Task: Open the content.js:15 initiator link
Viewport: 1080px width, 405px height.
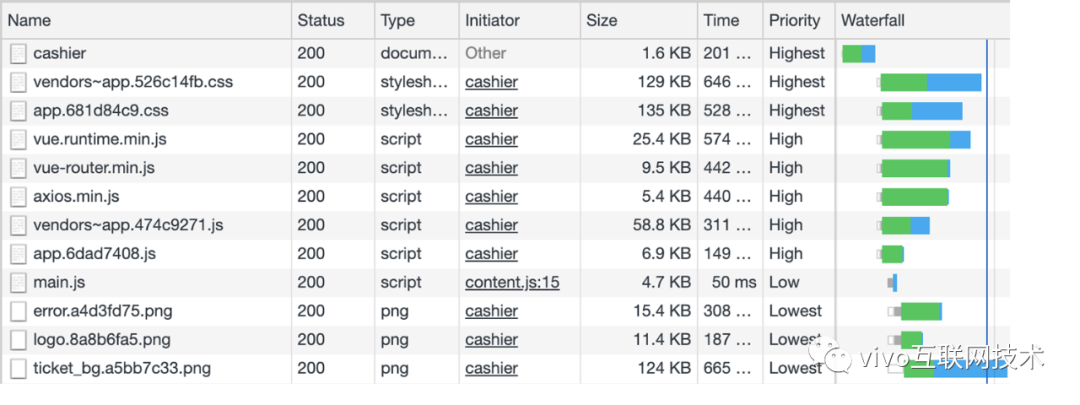Action: [x=512, y=283]
